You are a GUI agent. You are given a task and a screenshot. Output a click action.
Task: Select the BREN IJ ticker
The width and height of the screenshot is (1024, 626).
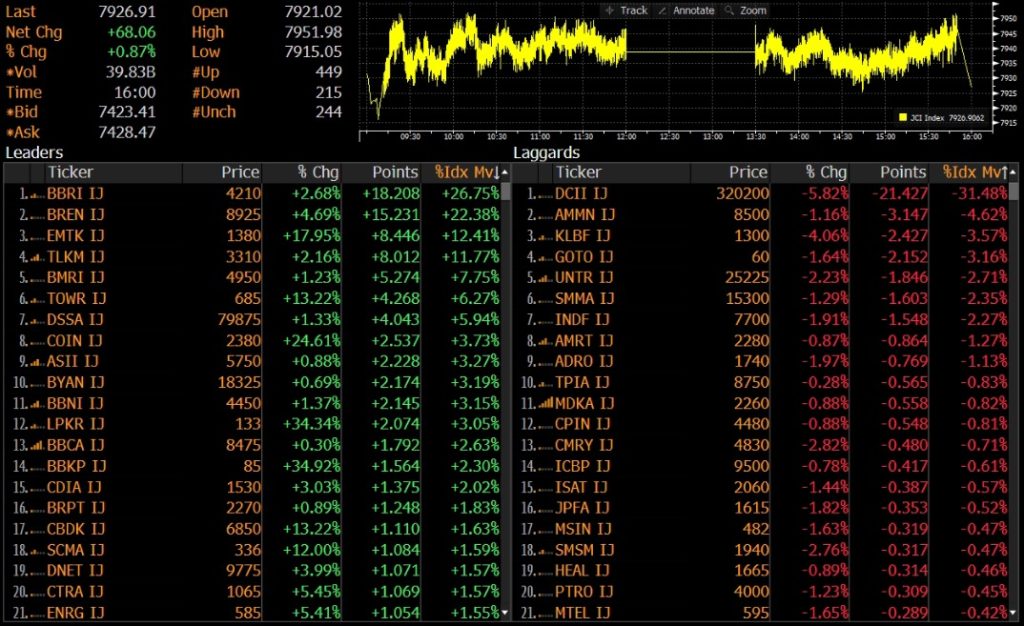click(75, 215)
